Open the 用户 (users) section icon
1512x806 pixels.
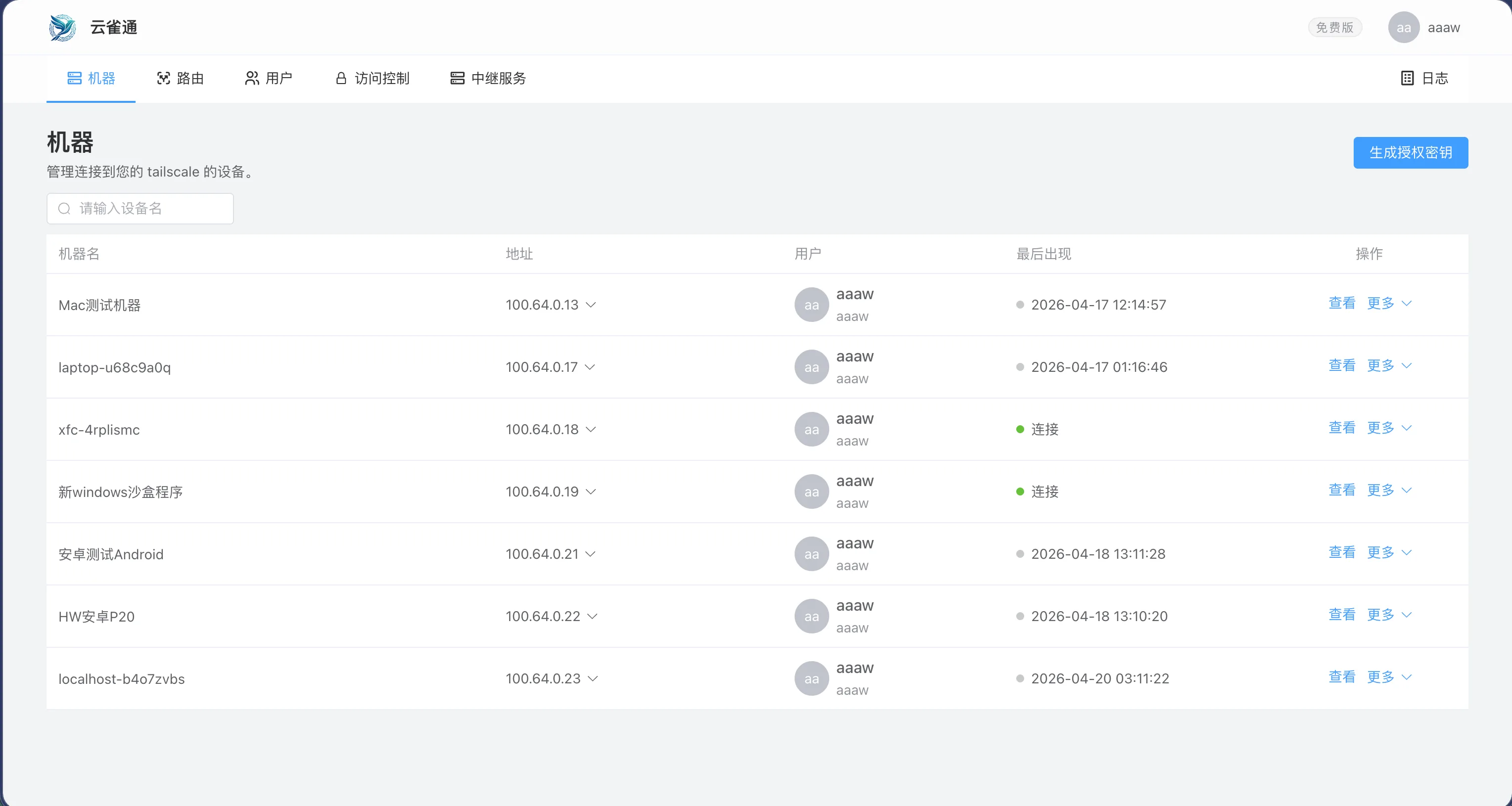click(252, 78)
